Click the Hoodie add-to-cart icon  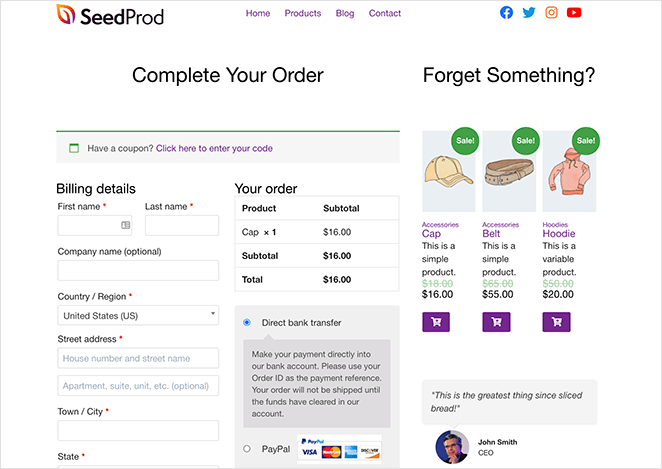tap(556, 322)
